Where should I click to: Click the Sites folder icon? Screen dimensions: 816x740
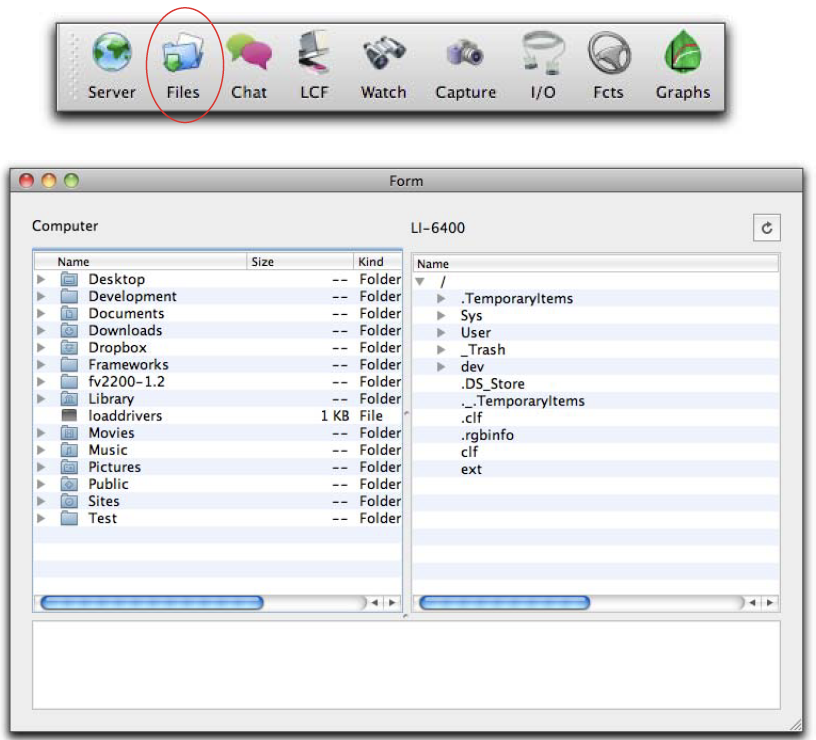69,502
